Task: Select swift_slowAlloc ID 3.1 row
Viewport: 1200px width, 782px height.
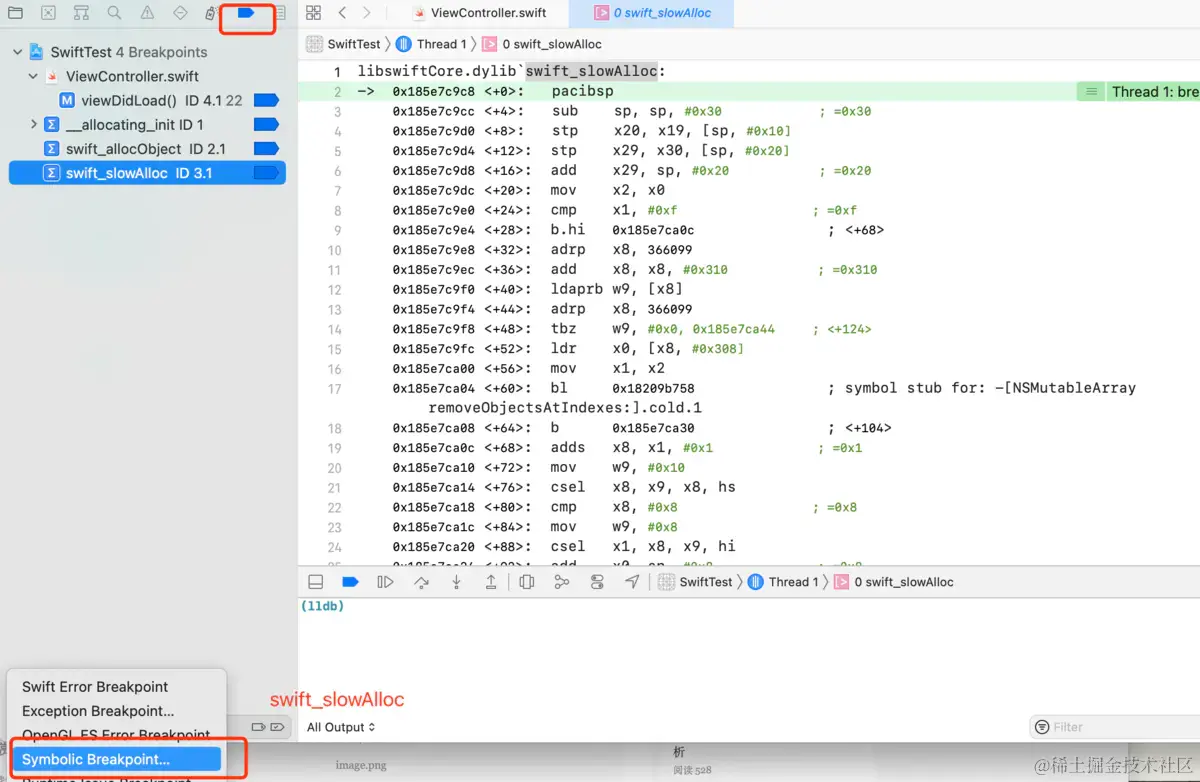Action: (x=147, y=173)
